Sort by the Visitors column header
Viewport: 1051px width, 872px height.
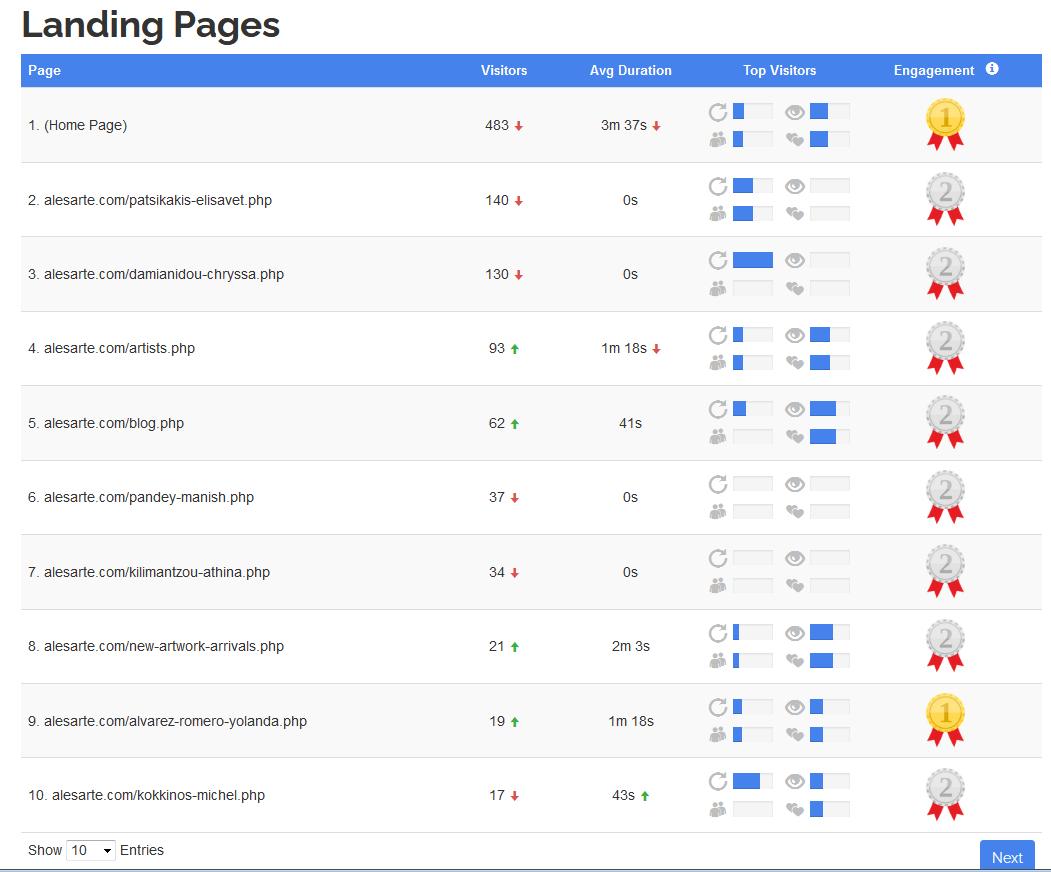(x=503, y=70)
